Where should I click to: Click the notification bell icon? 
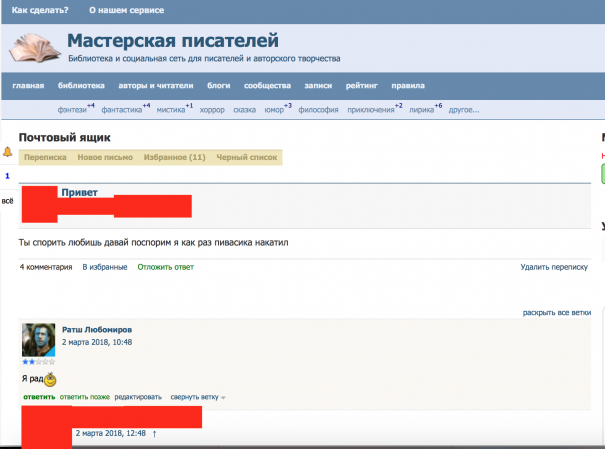[x=8, y=152]
